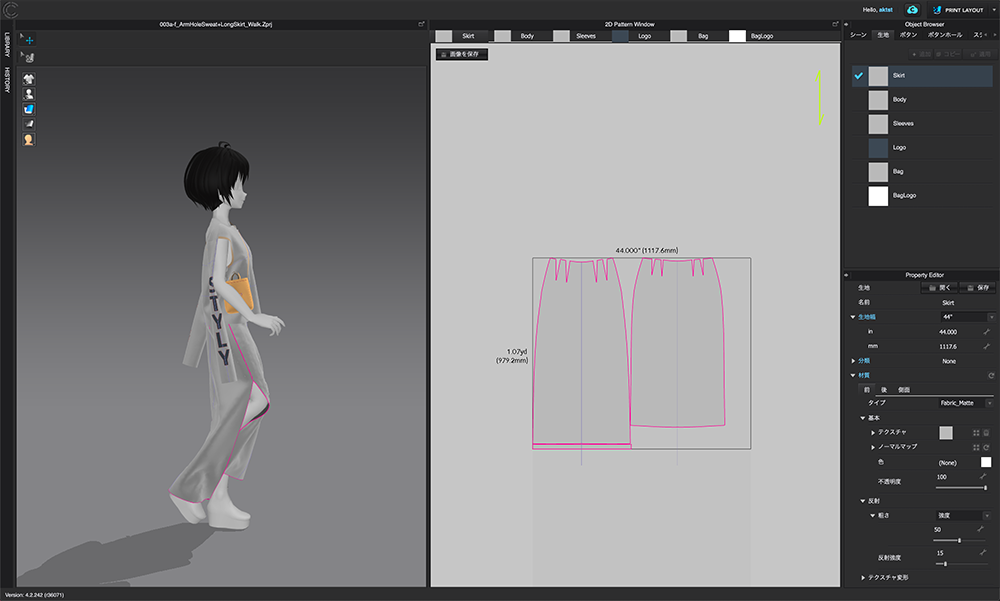The image size is (1000, 601).
Task: Select the move tool at top of 2D toolbar
Action: [x=29, y=40]
